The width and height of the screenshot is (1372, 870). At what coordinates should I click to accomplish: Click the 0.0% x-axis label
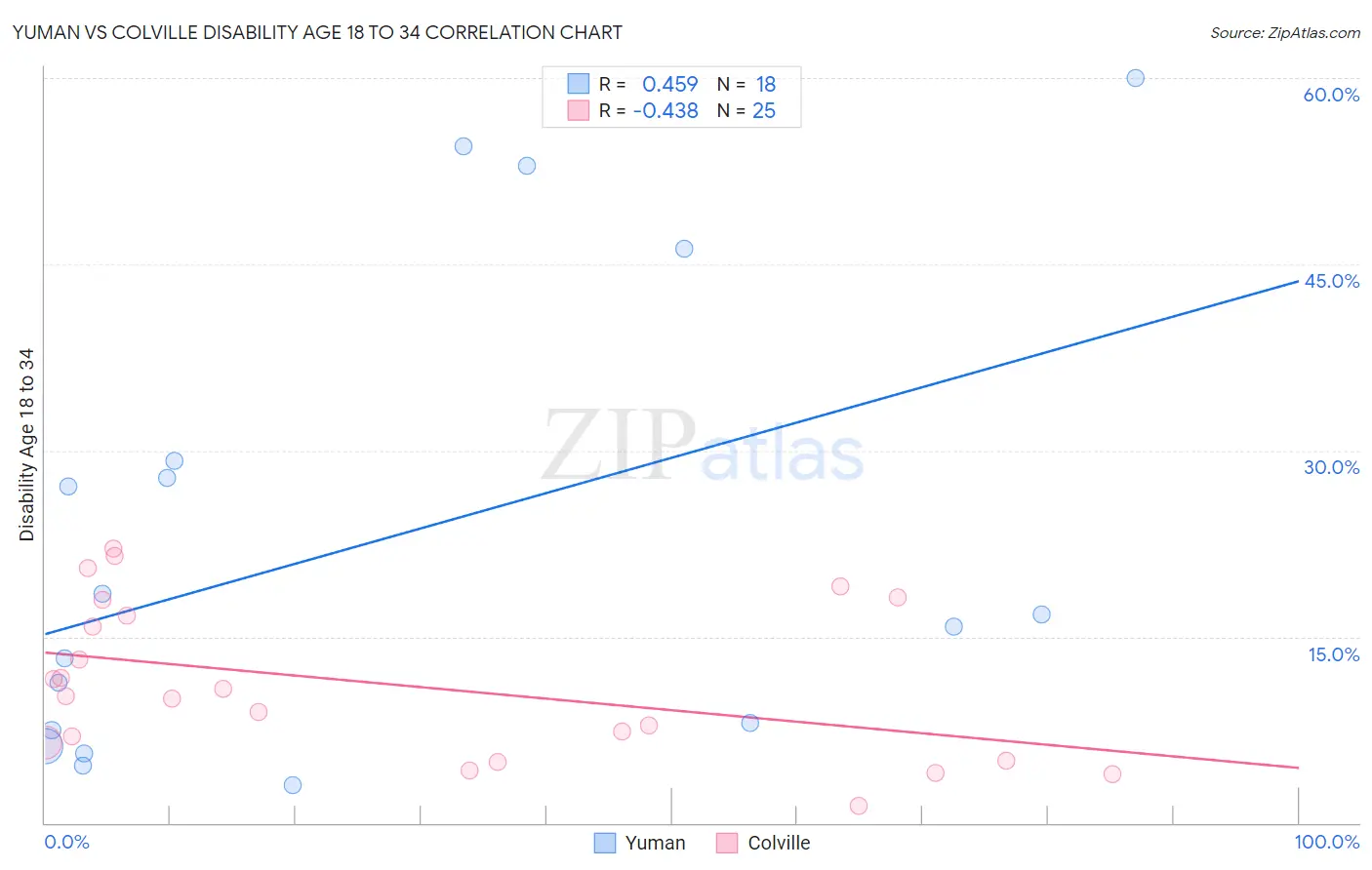coord(66,842)
